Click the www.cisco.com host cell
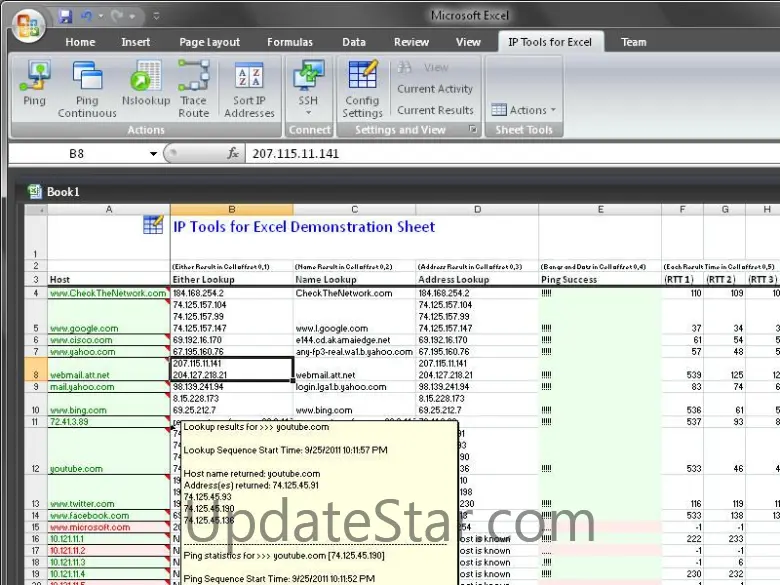Viewport: 780px width, 585px height. tap(108, 340)
